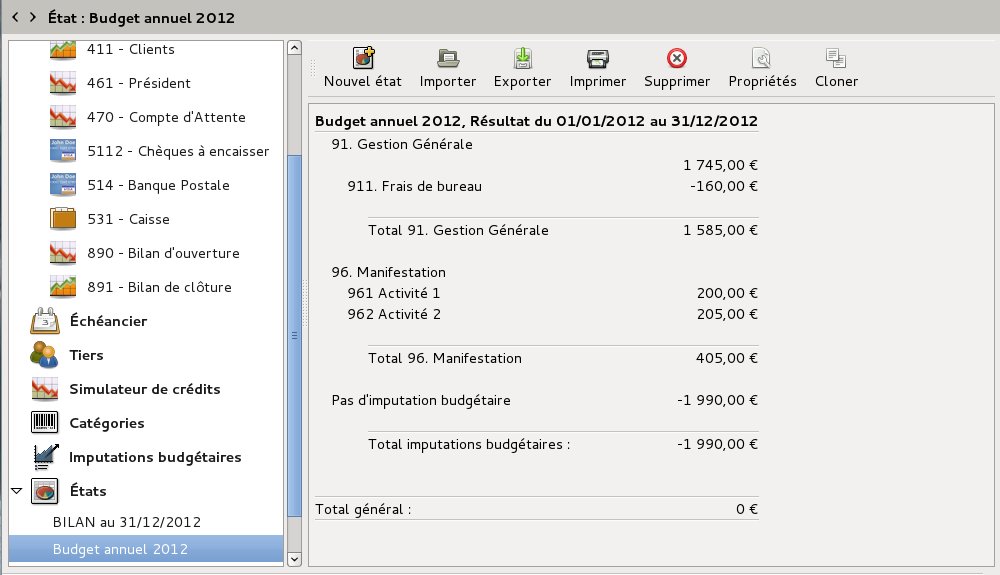
Task: Select the Budget annuel 2012 report
Action: point(120,549)
